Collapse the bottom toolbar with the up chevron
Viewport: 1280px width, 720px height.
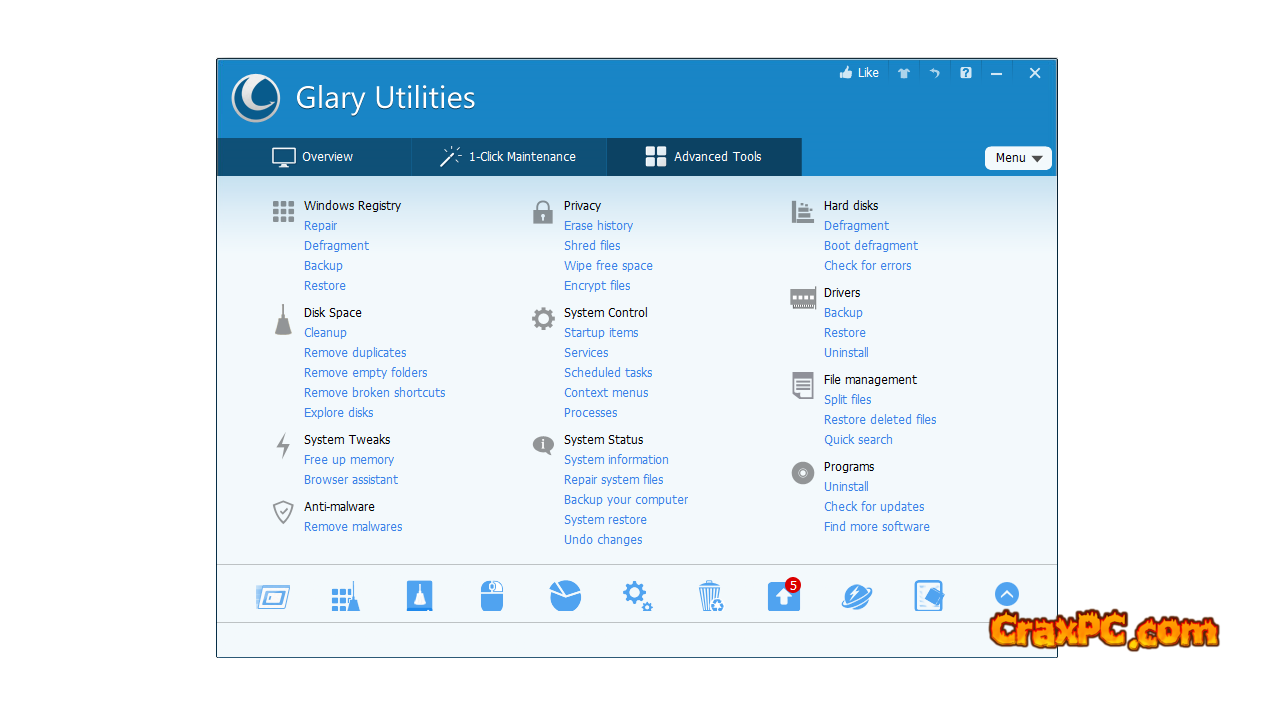(1006, 595)
